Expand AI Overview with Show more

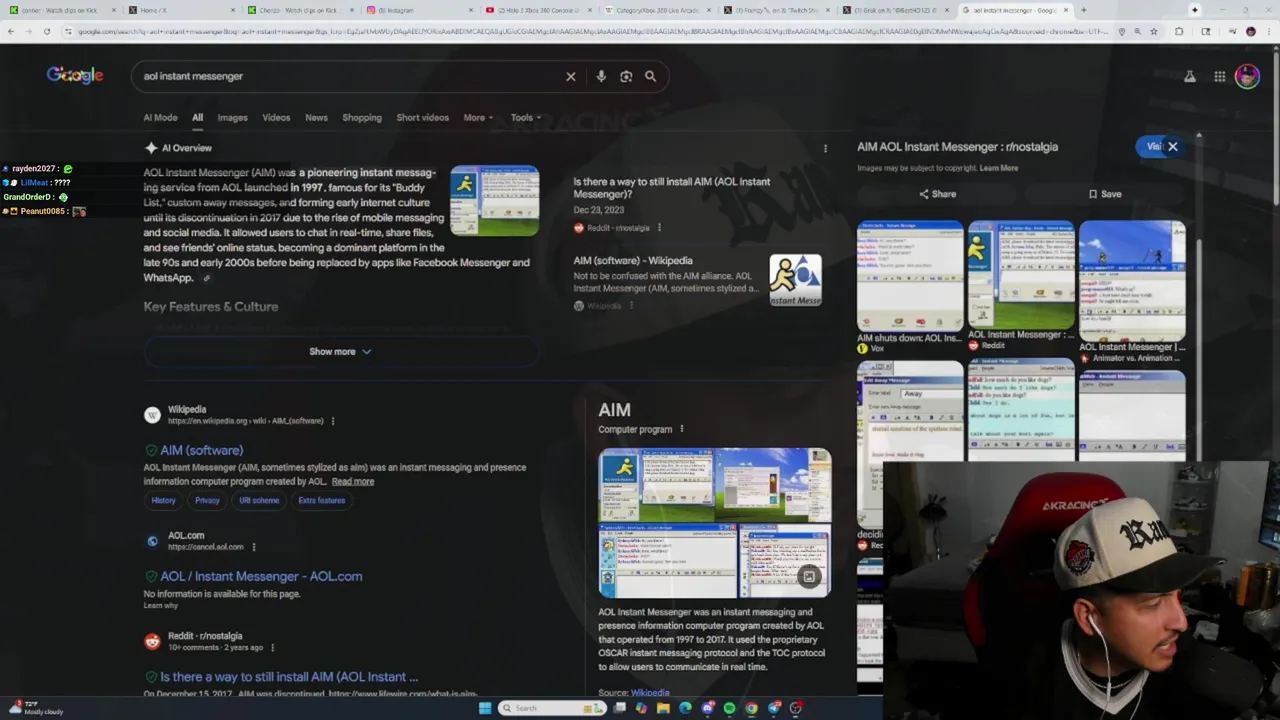pyautogui.click(x=340, y=352)
